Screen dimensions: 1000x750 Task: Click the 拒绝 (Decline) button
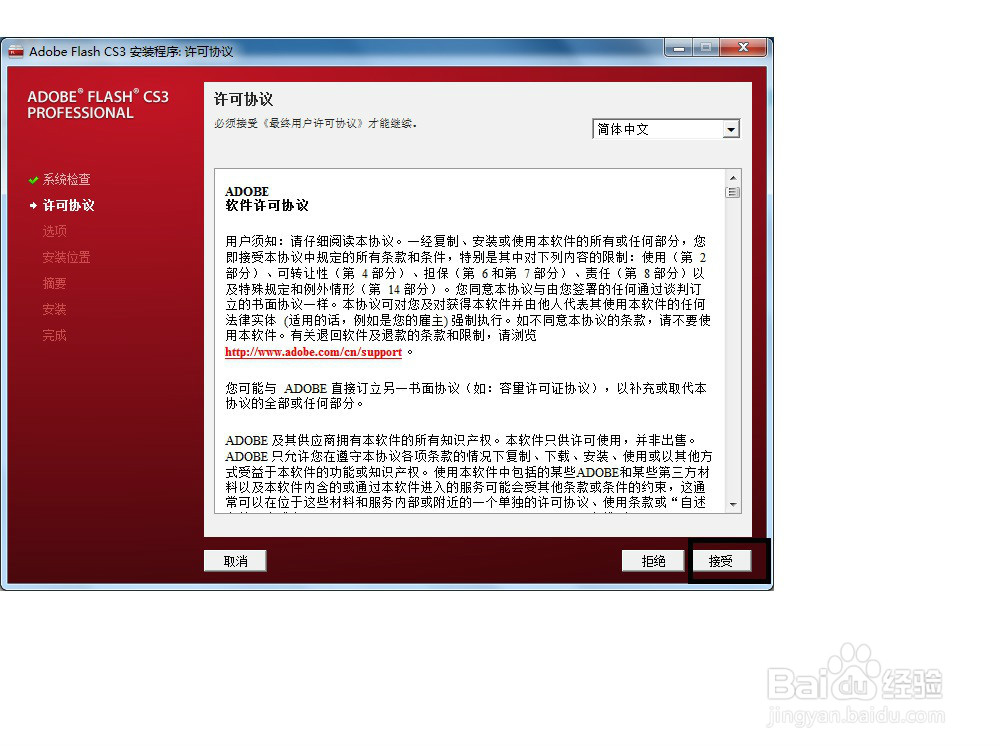[x=653, y=561]
